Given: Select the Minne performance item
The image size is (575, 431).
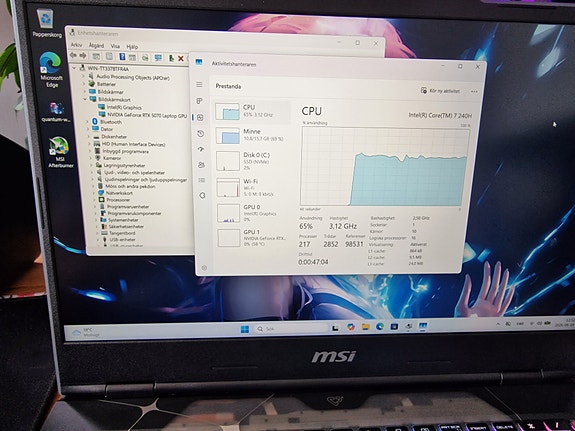Looking at the screenshot, I should pos(253,135).
